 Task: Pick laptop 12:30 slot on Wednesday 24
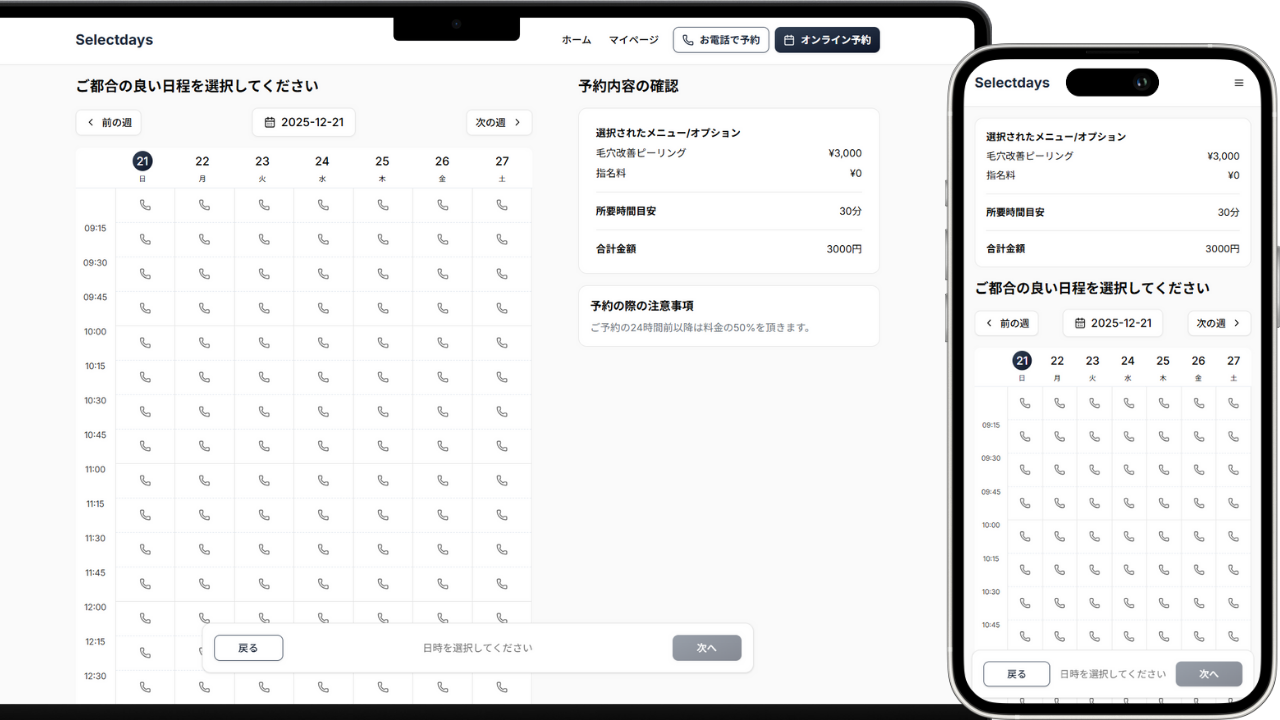click(323, 687)
